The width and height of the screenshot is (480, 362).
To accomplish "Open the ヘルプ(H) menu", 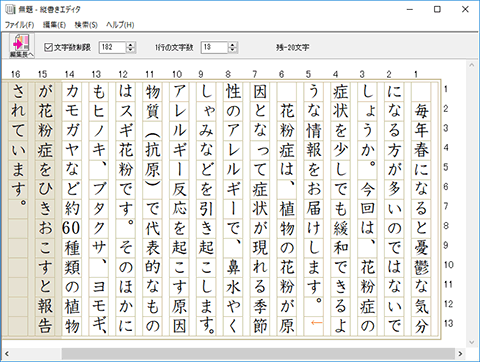I will tap(120, 25).
